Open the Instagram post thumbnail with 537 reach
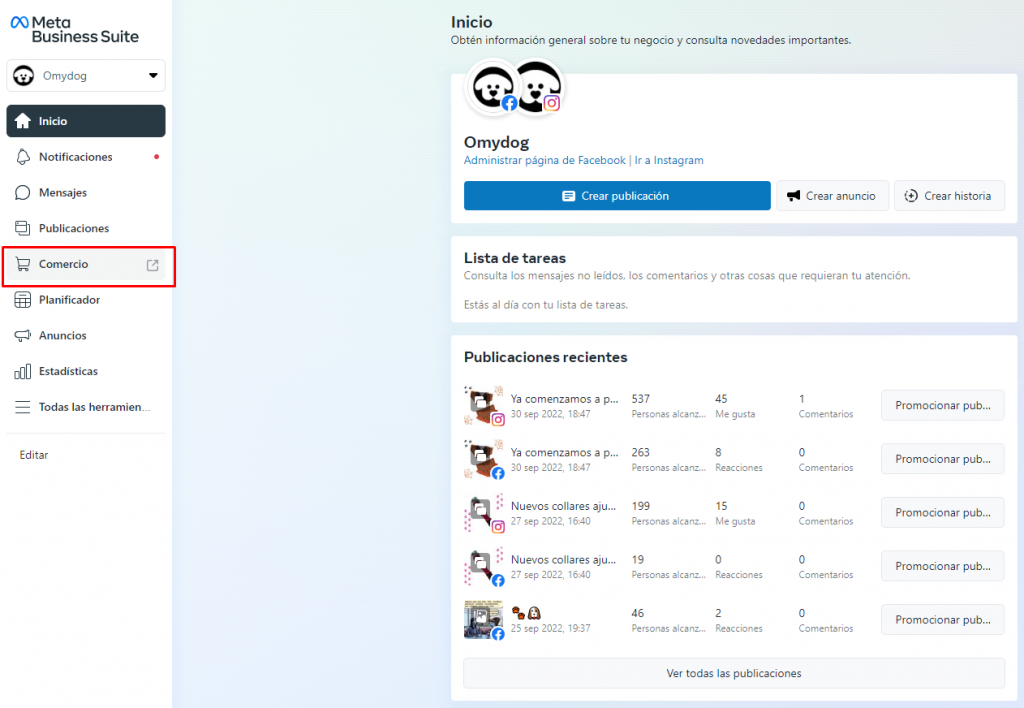Image resolution: width=1024 pixels, height=708 pixels. [x=484, y=406]
